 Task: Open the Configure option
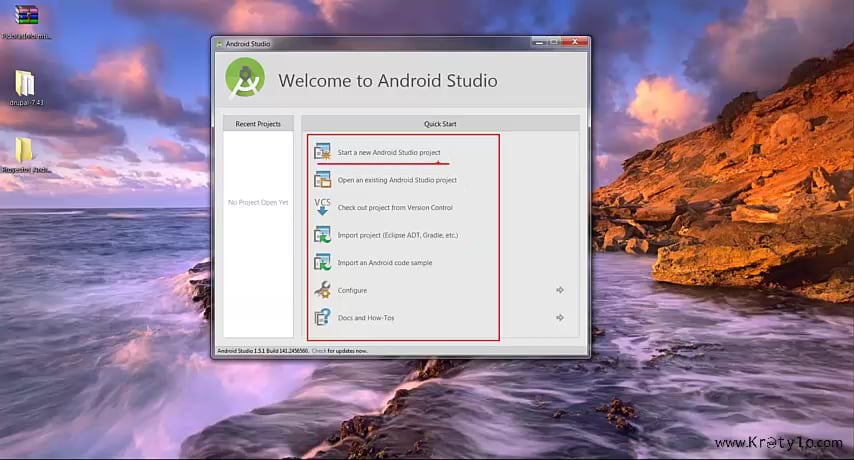352,290
